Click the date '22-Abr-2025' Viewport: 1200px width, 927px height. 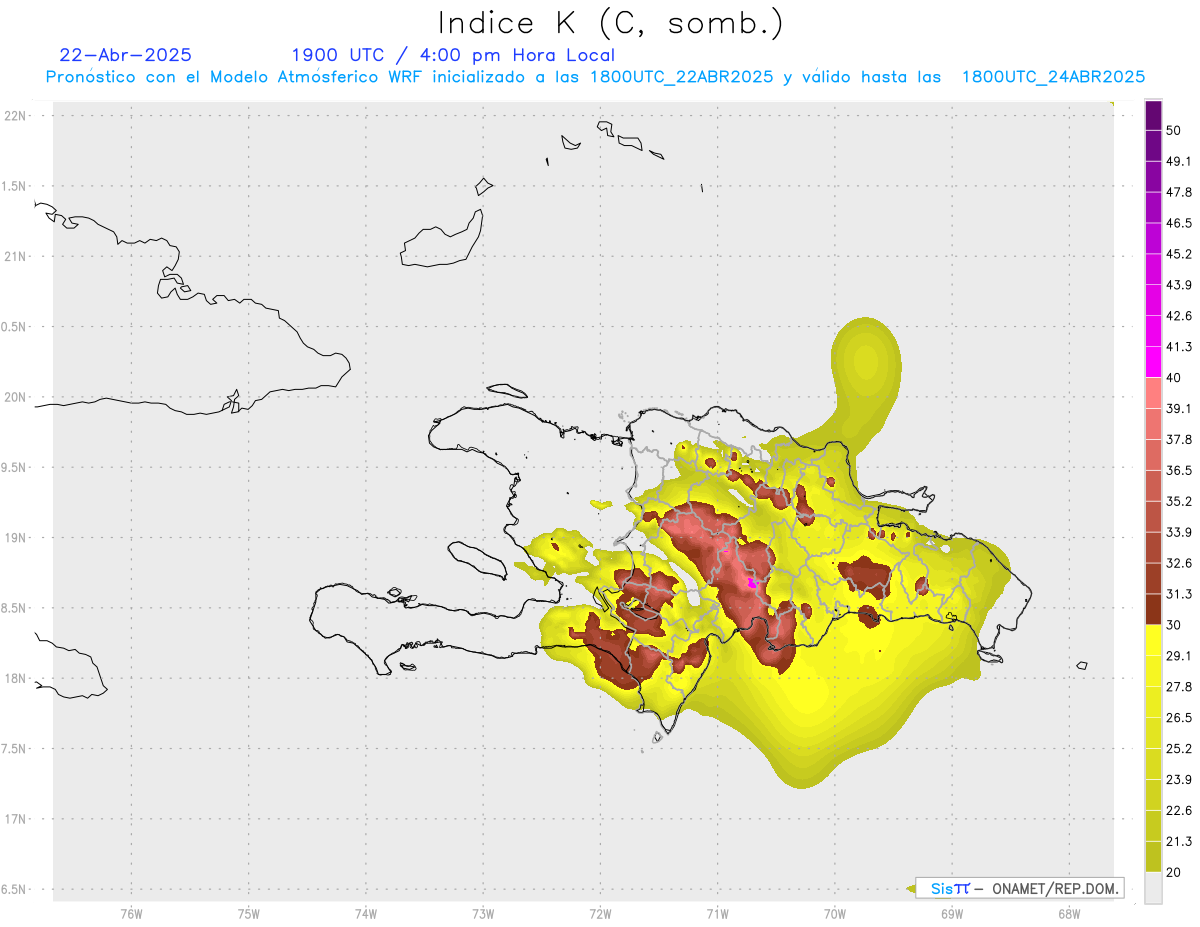coord(126,55)
